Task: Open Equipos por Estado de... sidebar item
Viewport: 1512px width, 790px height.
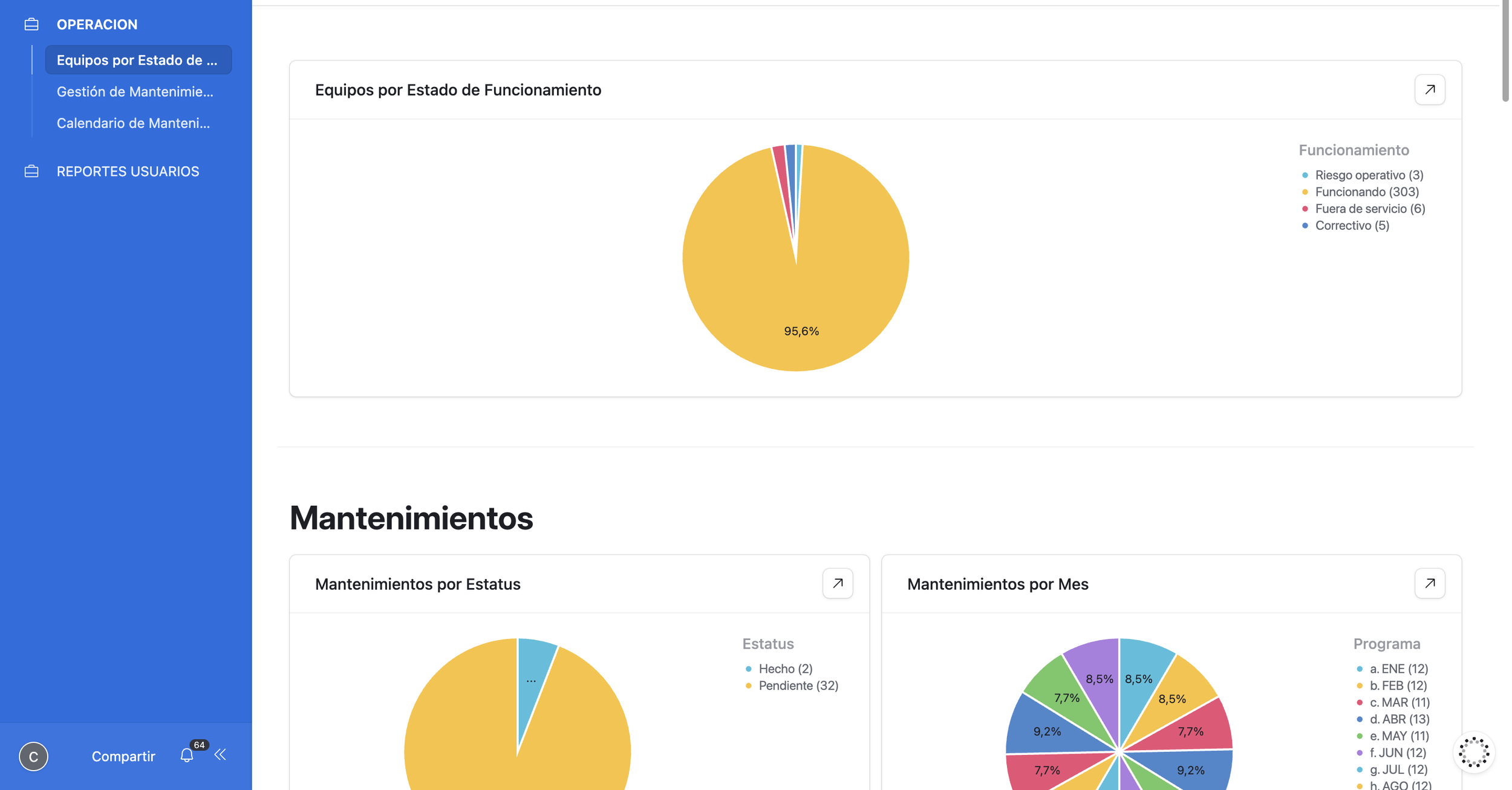Action: coord(138,60)
